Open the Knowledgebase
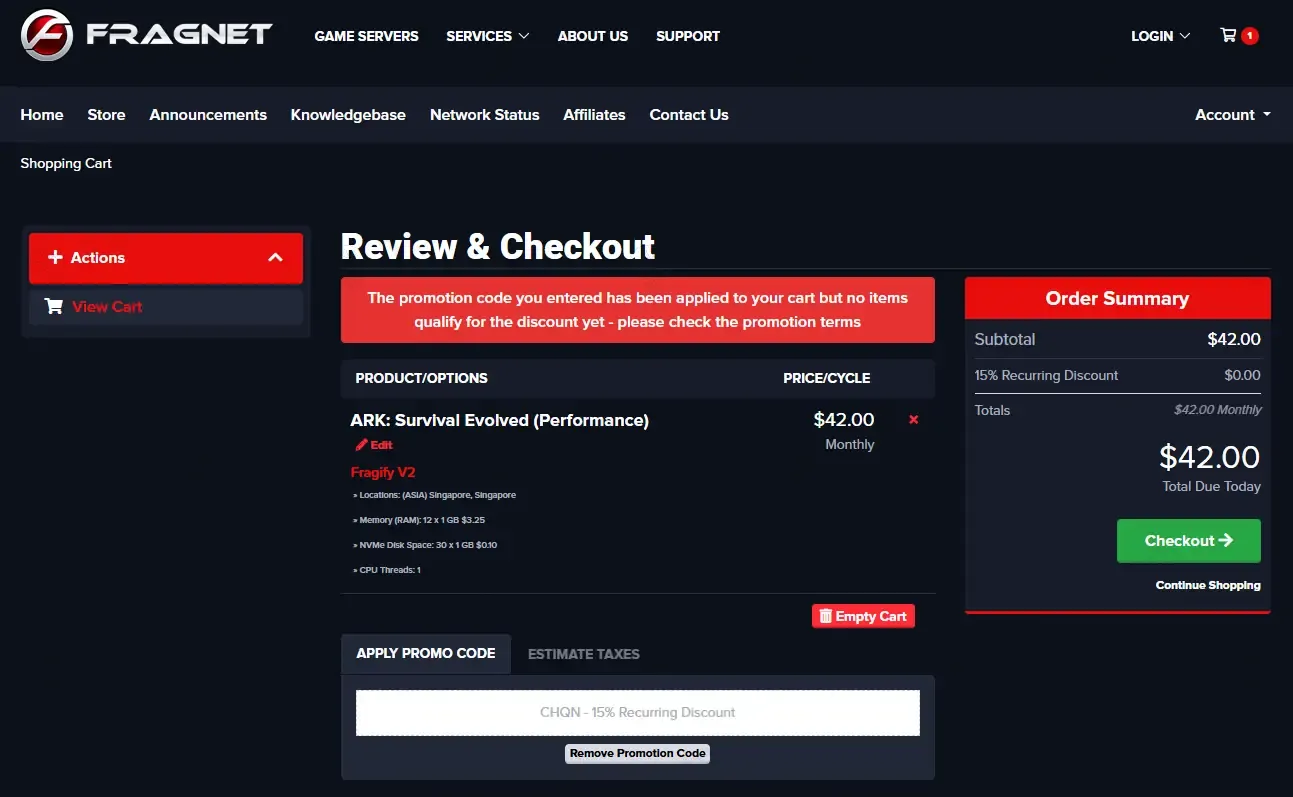This screenshot has height=797, width=1293. pos(348,115)
